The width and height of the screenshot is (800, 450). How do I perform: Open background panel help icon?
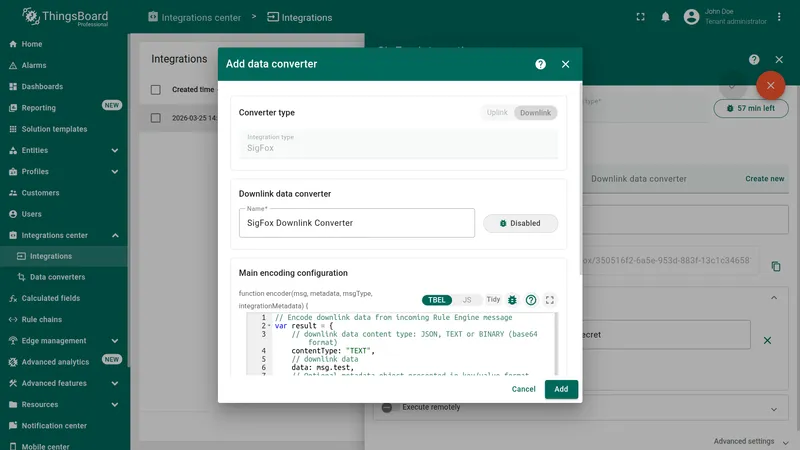[754, 60]
